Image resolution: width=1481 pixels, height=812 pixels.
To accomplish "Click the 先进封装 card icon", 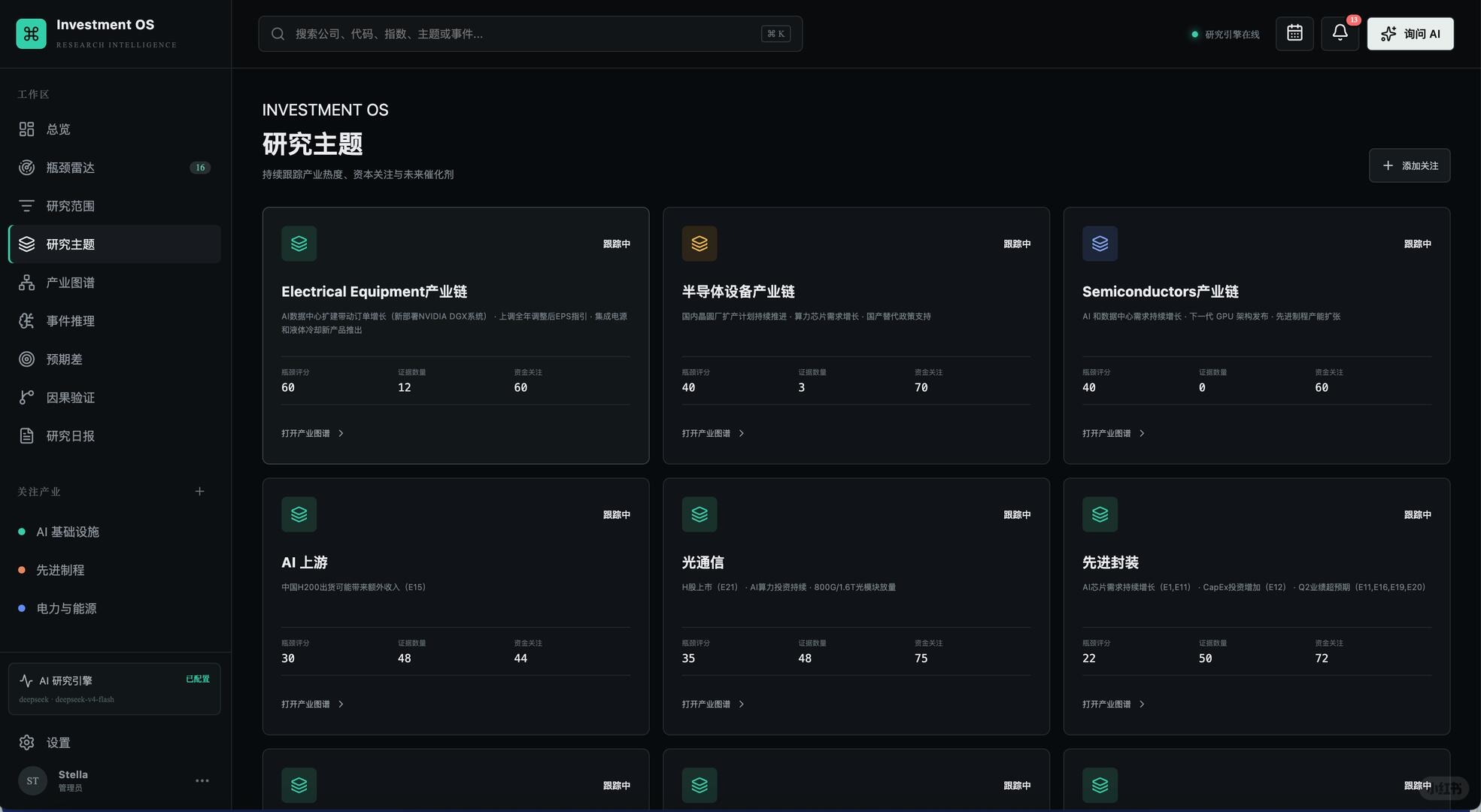I will point(1100,514).
